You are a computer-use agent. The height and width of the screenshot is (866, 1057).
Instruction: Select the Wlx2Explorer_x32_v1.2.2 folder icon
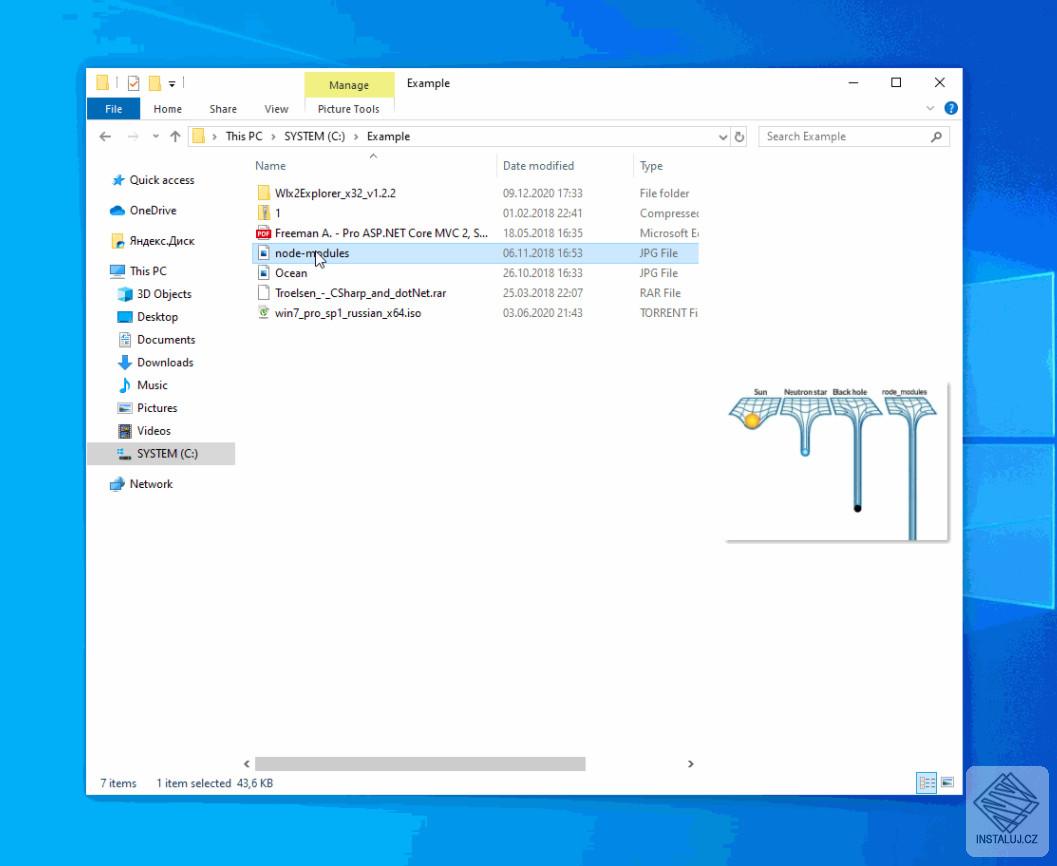264,193
